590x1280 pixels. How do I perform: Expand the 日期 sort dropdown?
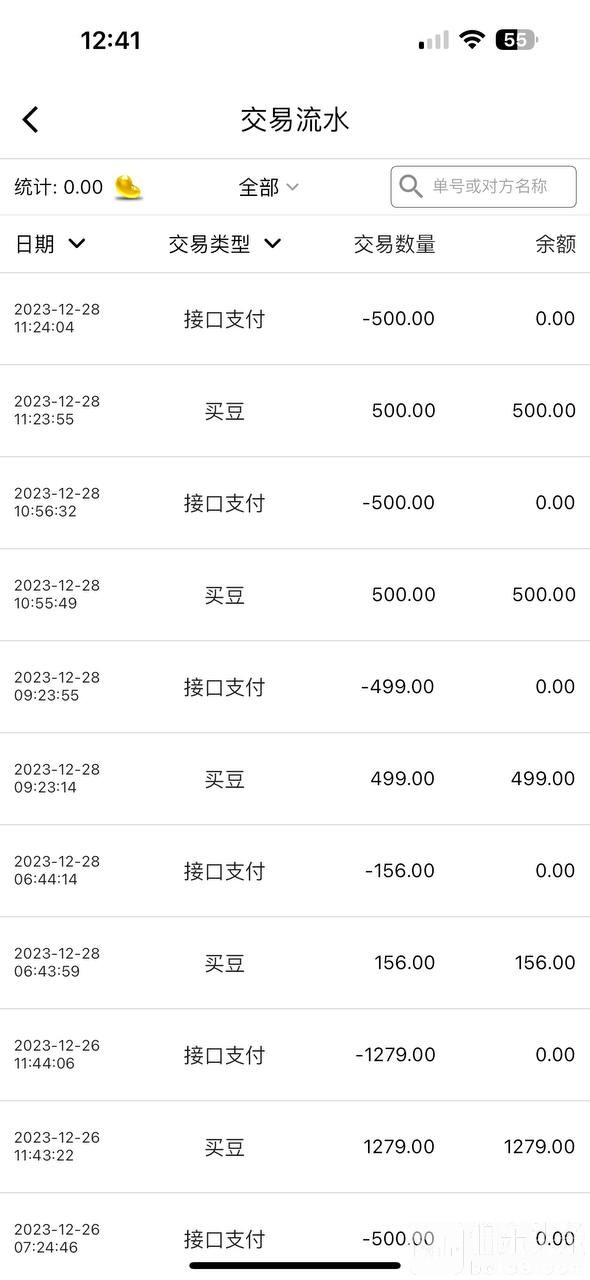(x=50, y=244)
